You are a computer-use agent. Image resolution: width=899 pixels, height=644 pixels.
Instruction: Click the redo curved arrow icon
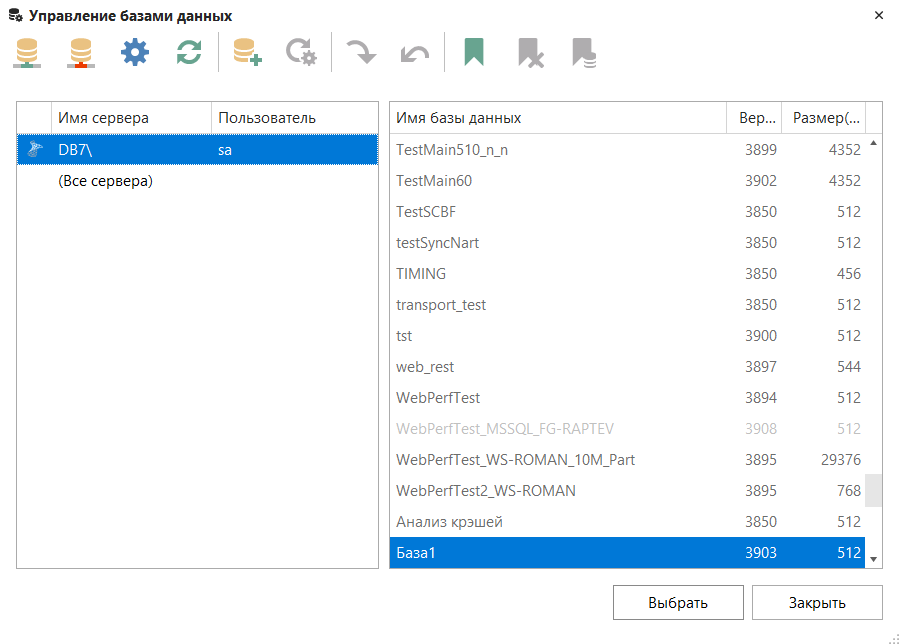pos(360,52)
